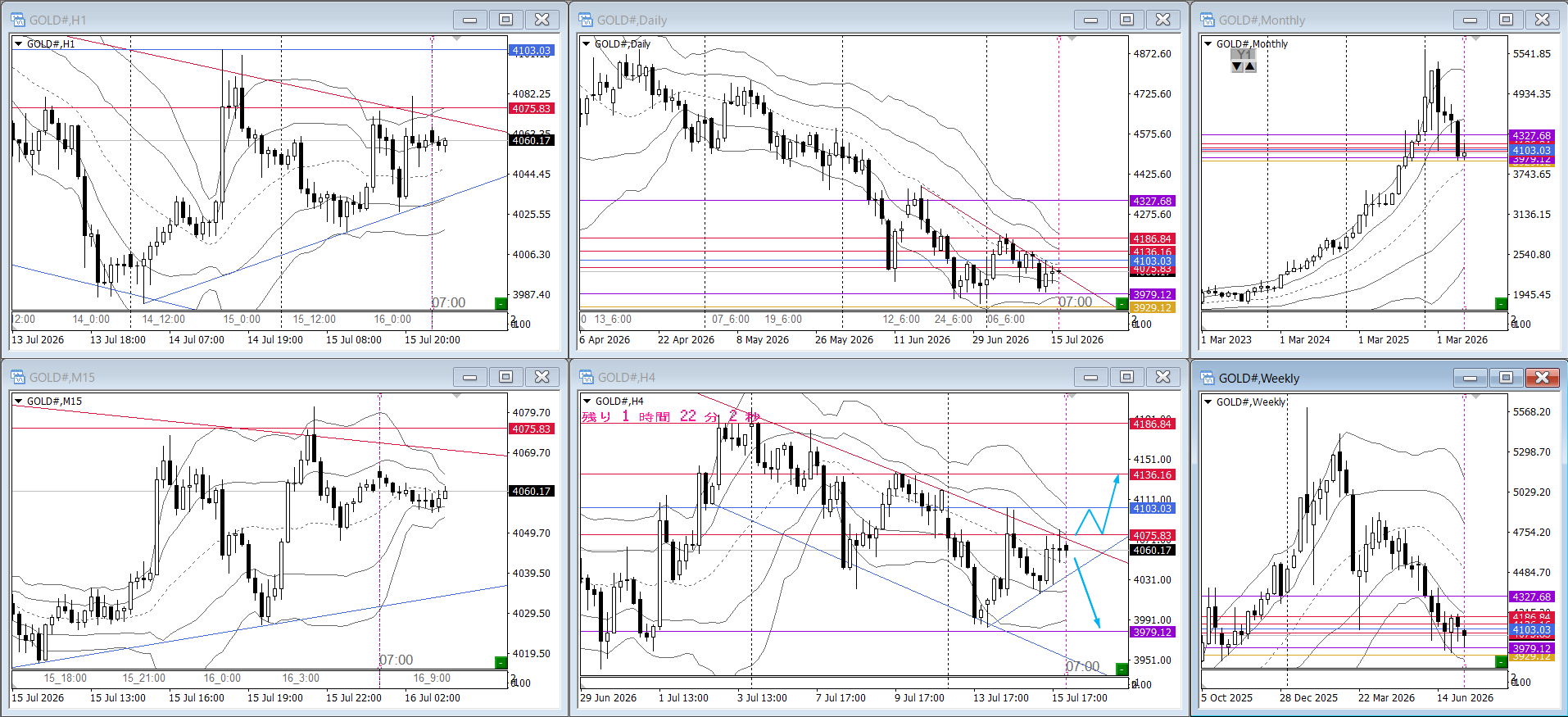Click the red 4075.83 price tag on H1 chart
The width and height of the screenshot is (1568, 717).
pyautogui.click(x=531, y=108)
